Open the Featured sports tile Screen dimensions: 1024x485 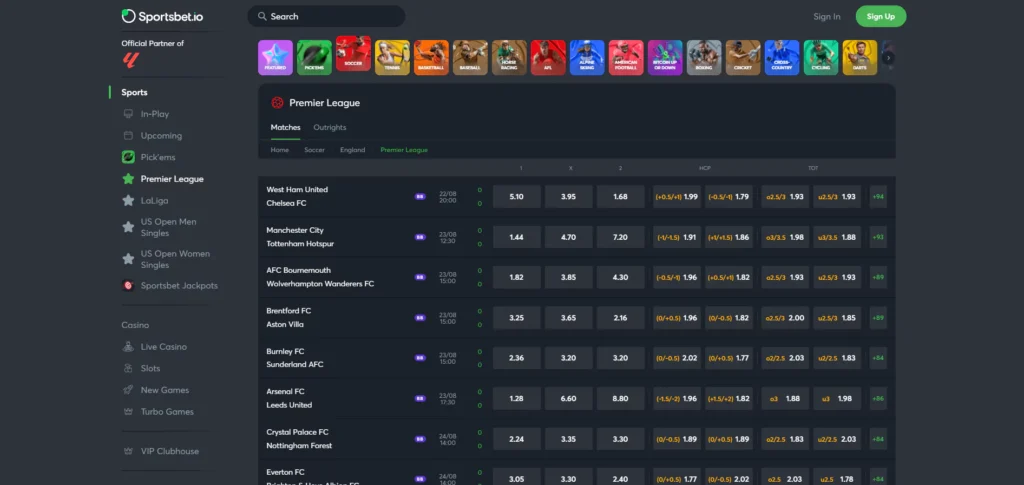(275, 57)
